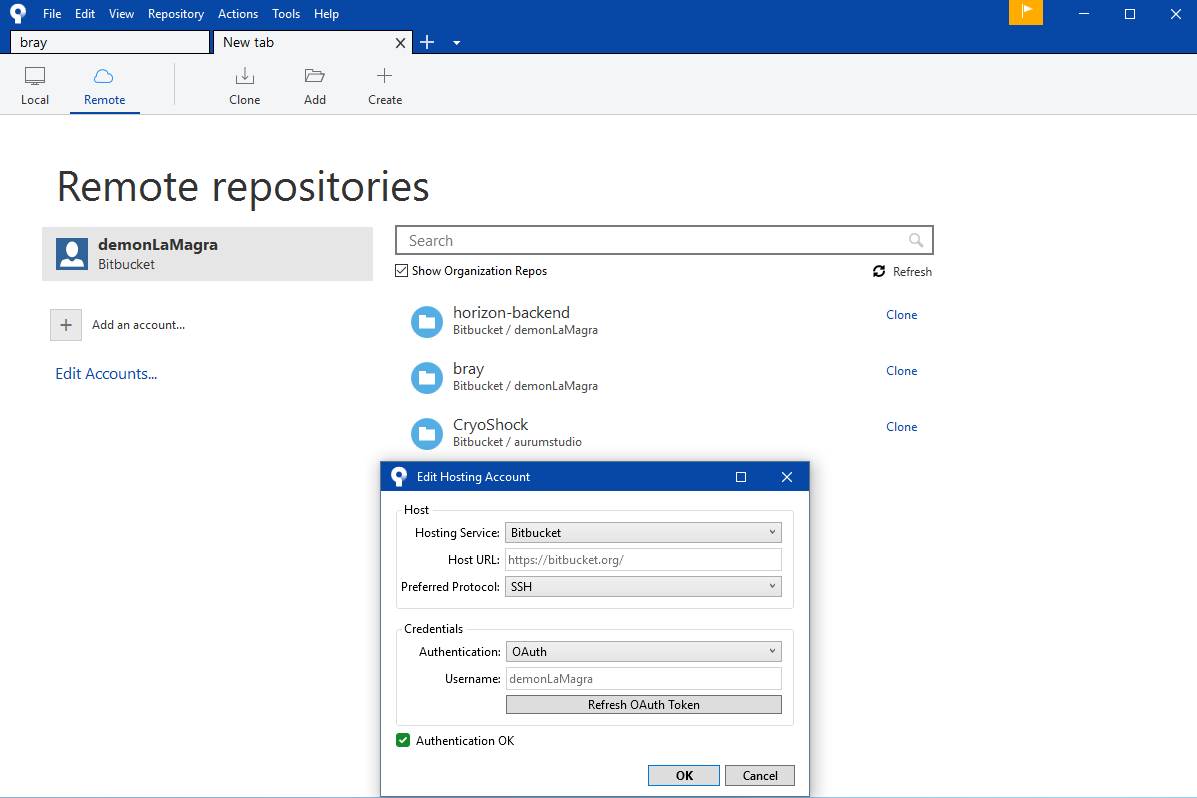Close the New tab
Screen dimensions: 1197x798
[400, 43]
